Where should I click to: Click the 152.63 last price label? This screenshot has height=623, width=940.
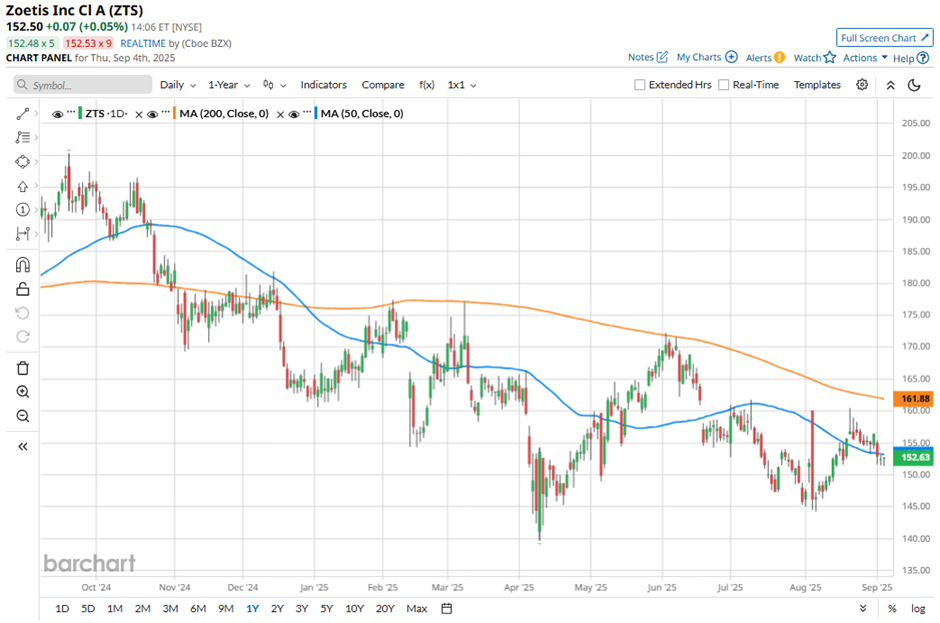(913, 457)
